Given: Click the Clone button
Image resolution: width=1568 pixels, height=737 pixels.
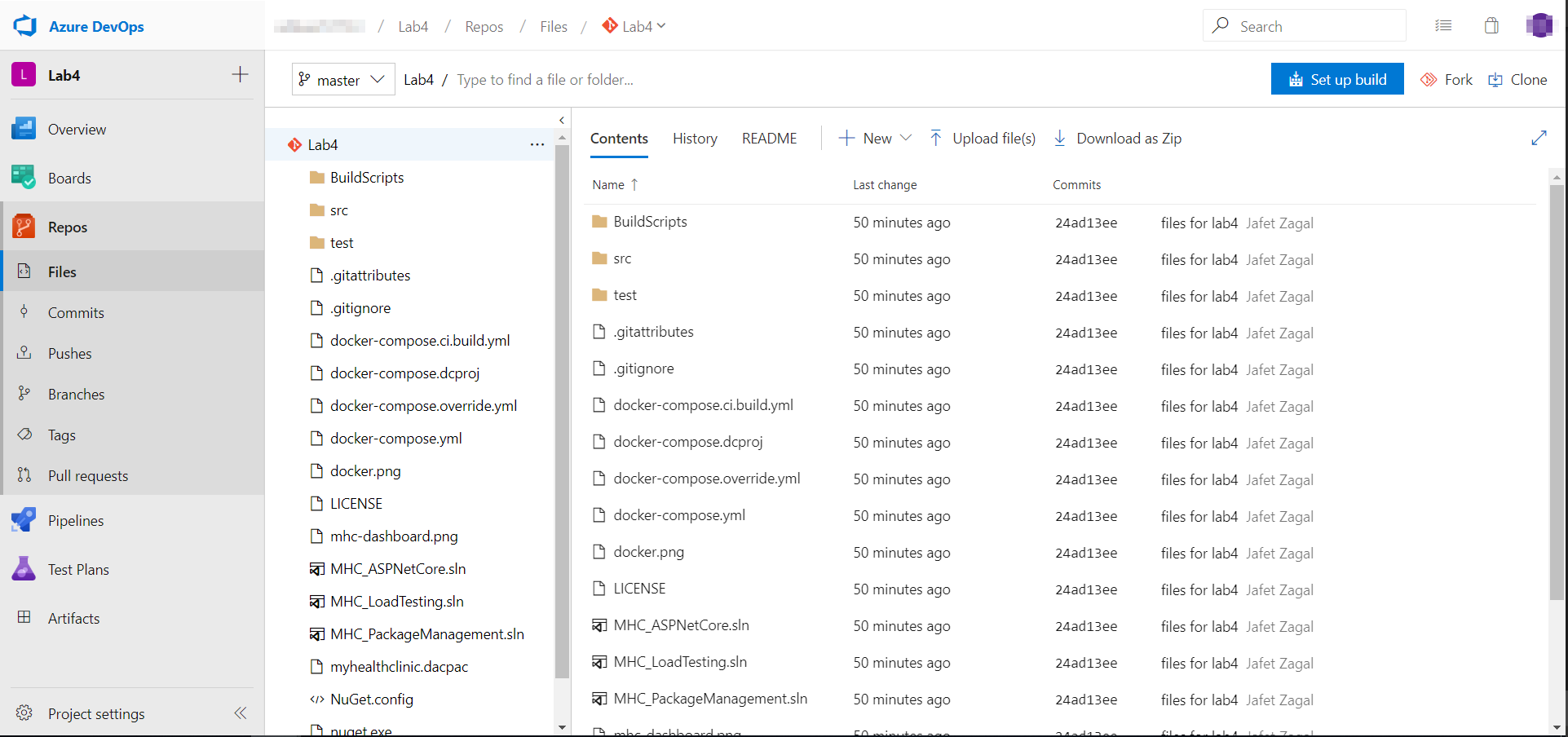Looking at the screenshot, I should point(1517,79).
